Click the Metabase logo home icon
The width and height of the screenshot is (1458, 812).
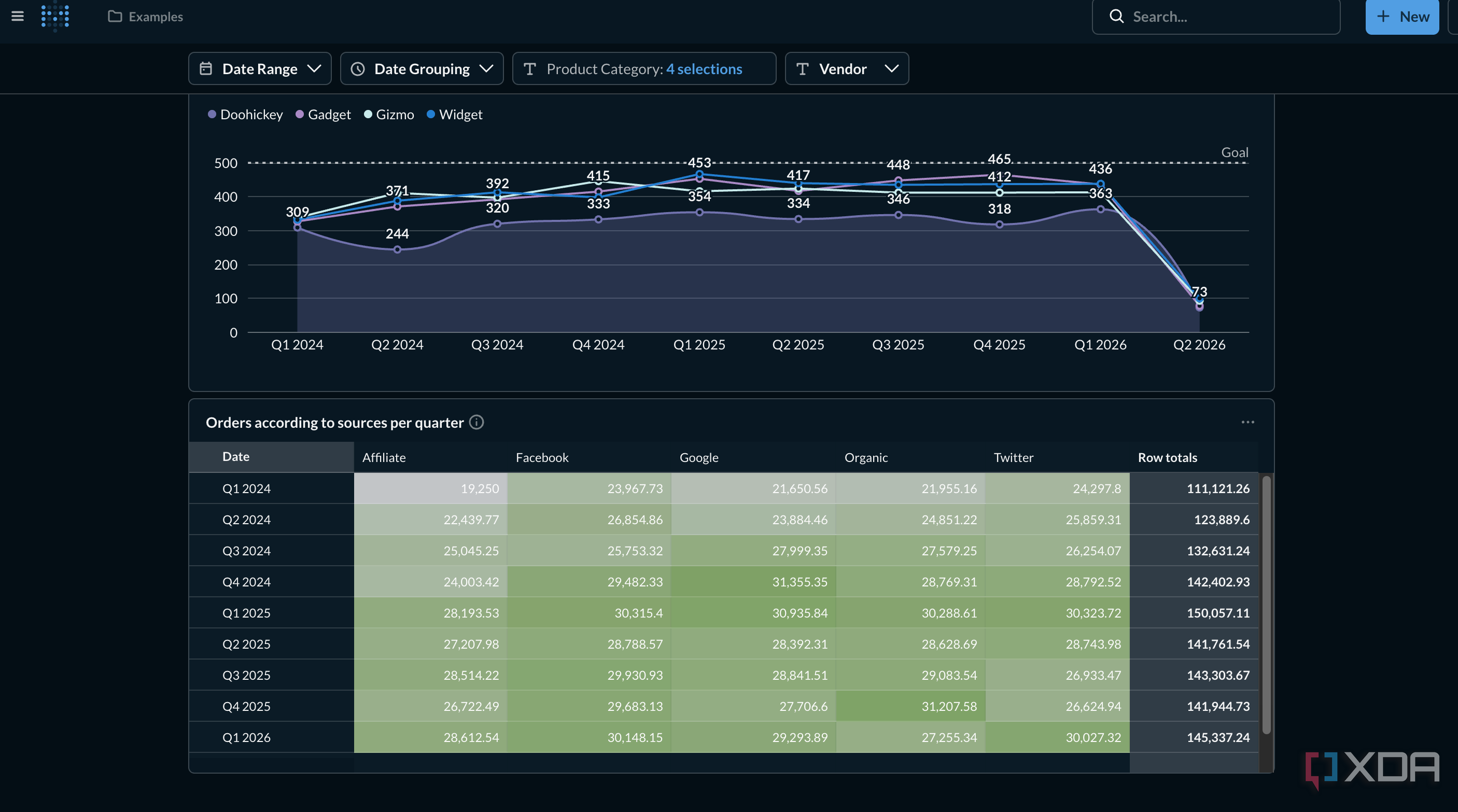point(55,16)
